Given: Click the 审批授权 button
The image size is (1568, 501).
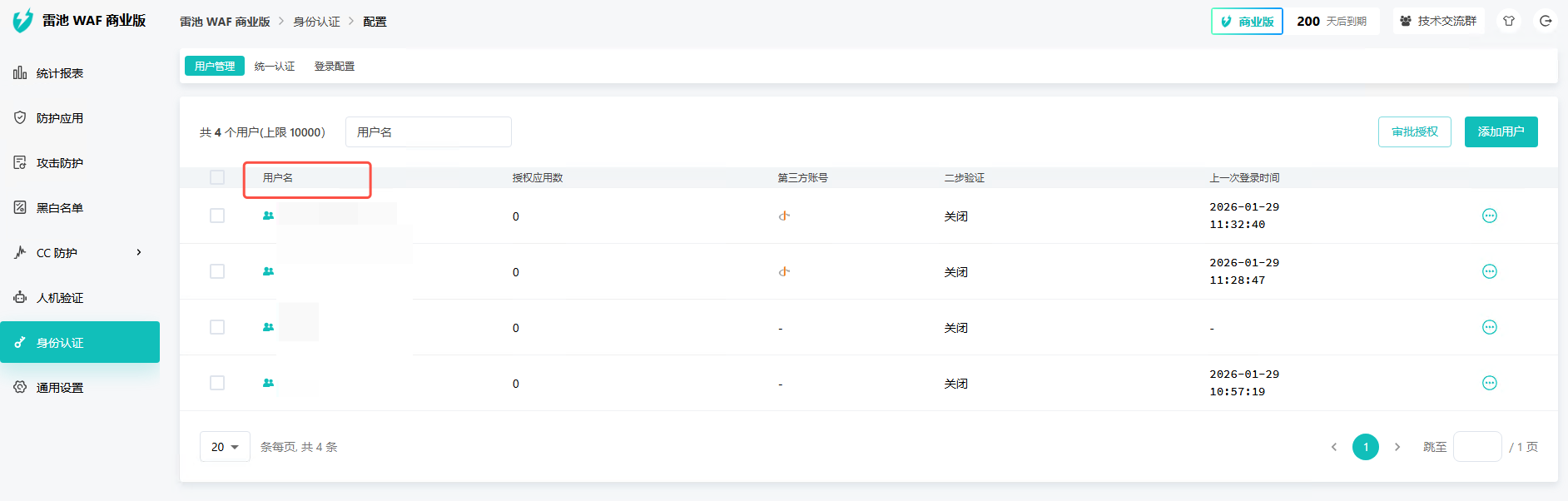Looking at the screenshot, I should (1414, 131).
